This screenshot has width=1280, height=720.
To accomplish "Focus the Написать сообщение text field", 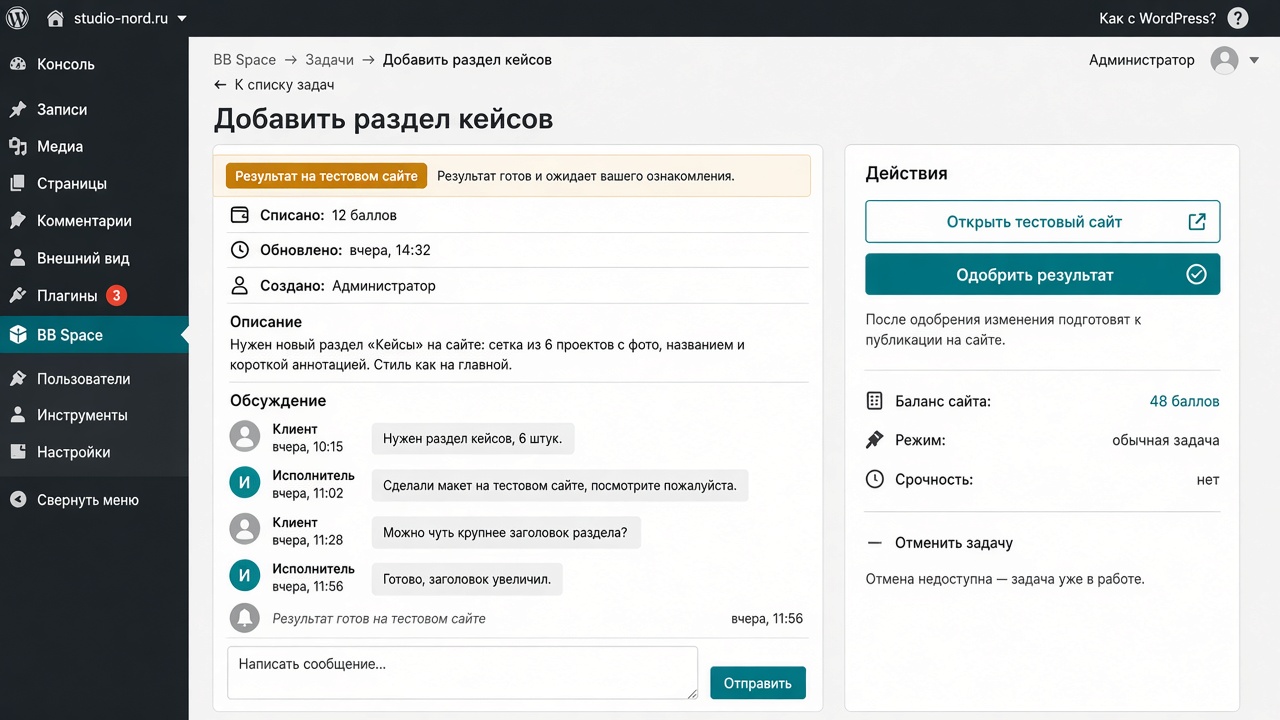I will click(x=462, y=672).
